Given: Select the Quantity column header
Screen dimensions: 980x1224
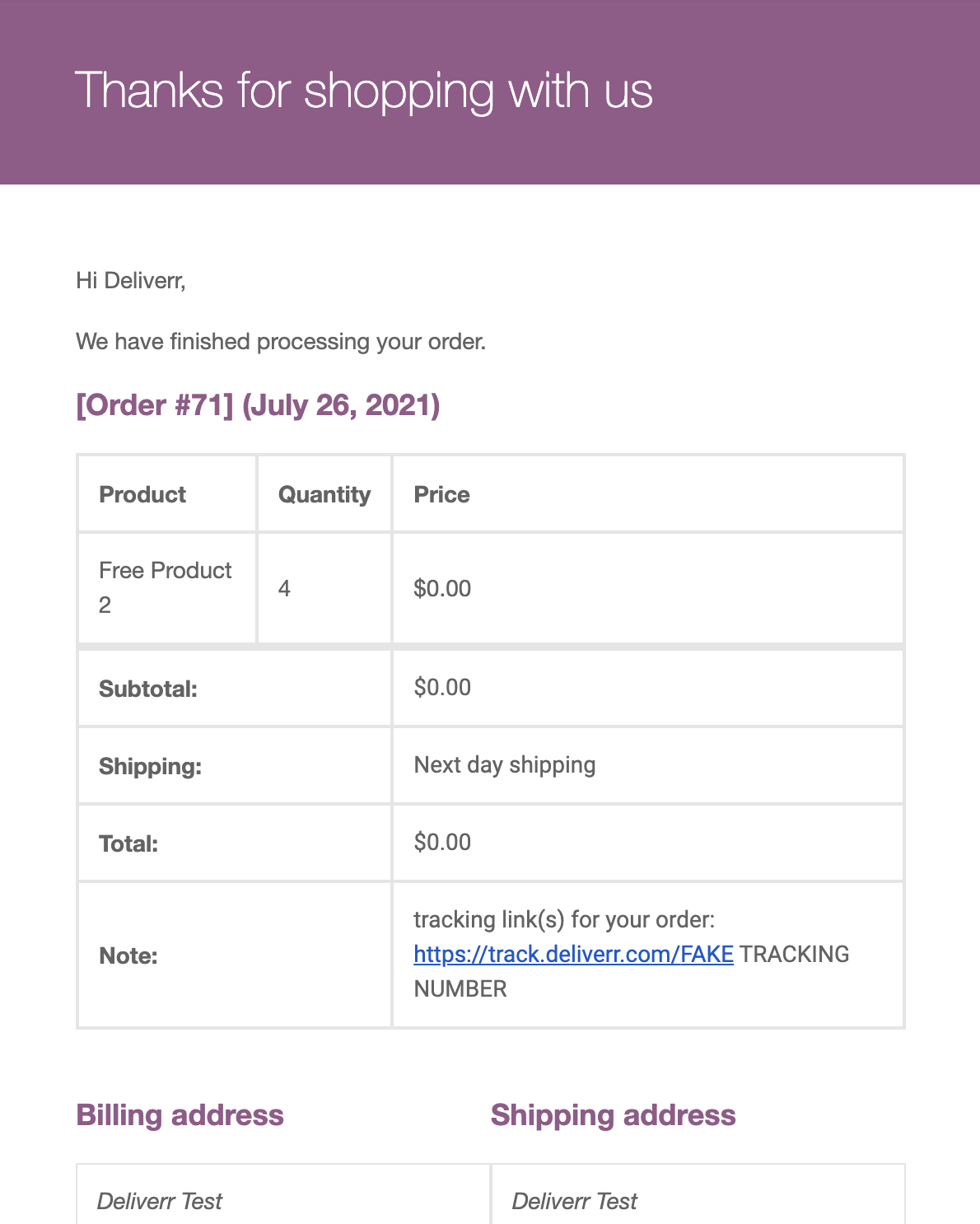Looking at the screenshot, I should 324,494.
